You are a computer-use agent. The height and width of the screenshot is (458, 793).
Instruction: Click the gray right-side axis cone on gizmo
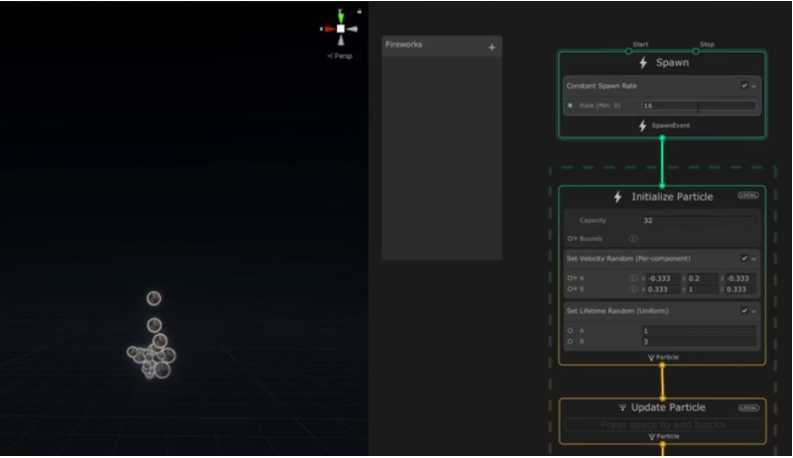click(x=353, y=29)
